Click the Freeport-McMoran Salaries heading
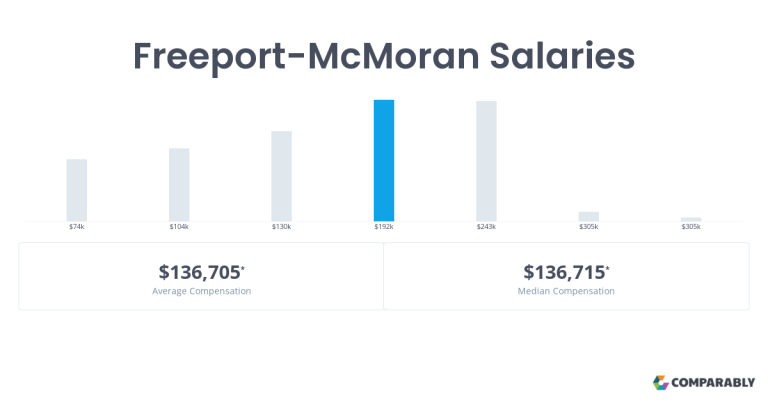Screen dimensions: 768x403 point(384,56)
